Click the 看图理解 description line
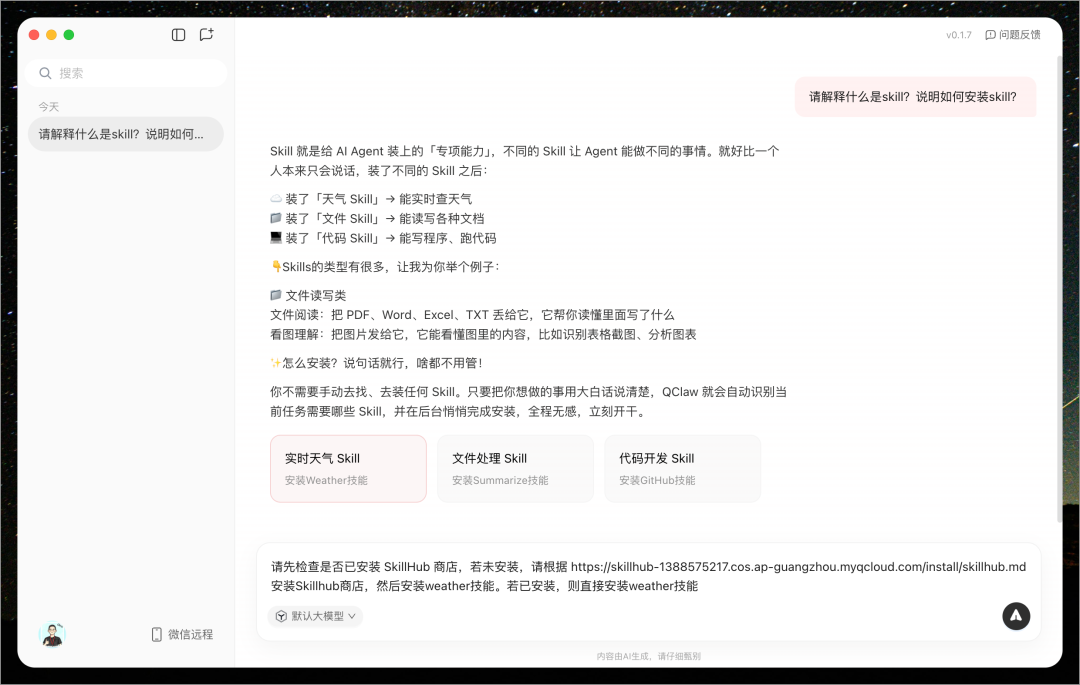1080x685 pixels. point(484,335)
